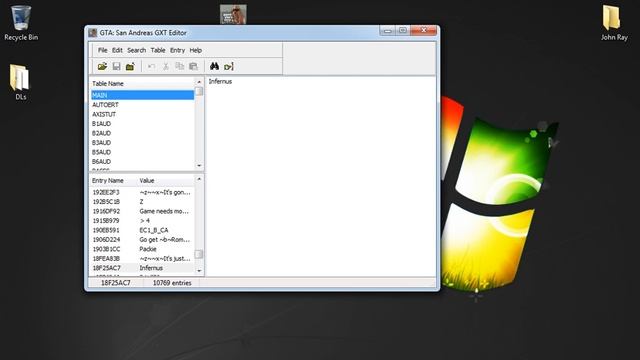Select the MAIN table row
Image resolution: width=640 pixels, height=360 pixels.
pos(142,95)
